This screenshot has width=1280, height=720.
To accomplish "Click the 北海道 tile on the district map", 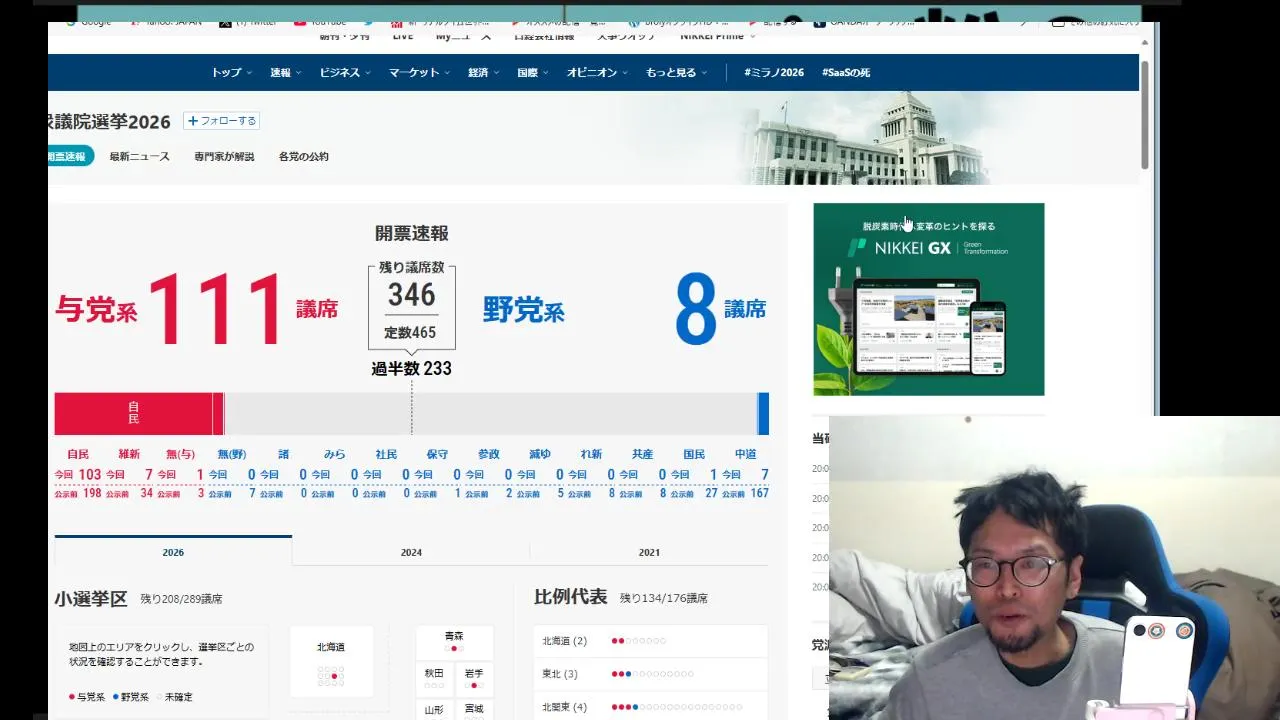I will click(331, 662).
